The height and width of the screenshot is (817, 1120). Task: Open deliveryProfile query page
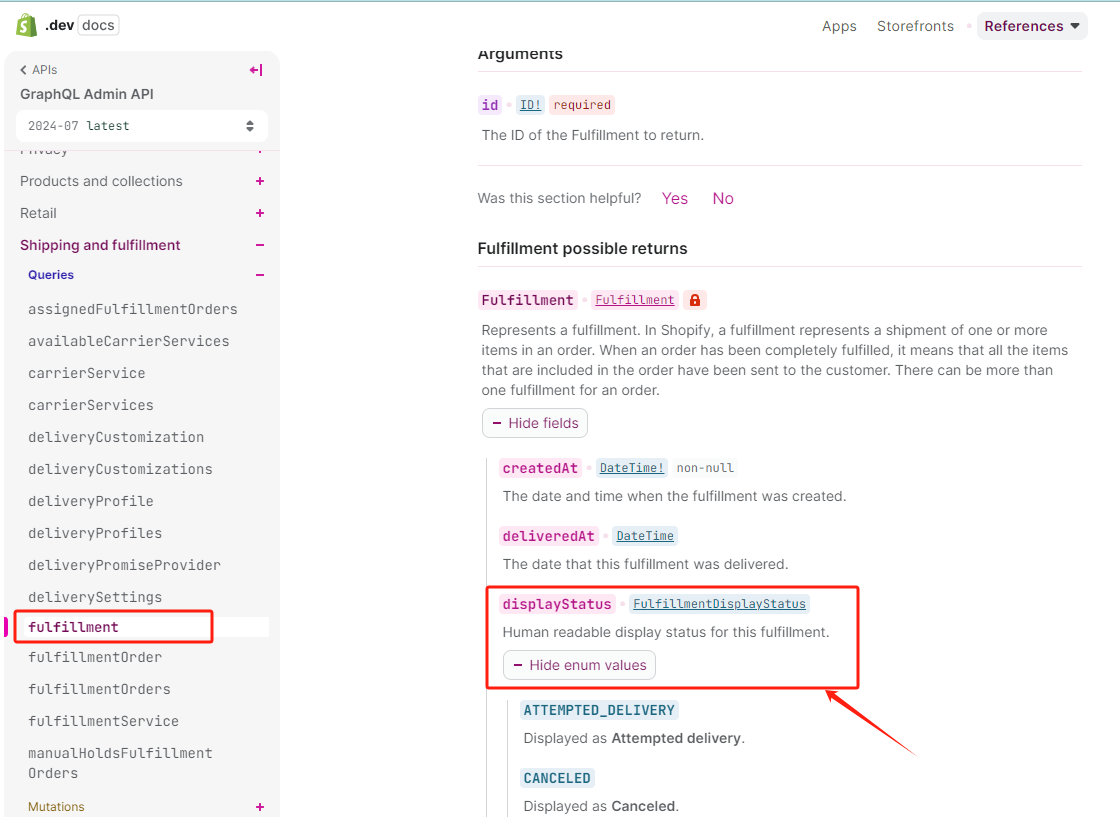pos(91,501)
